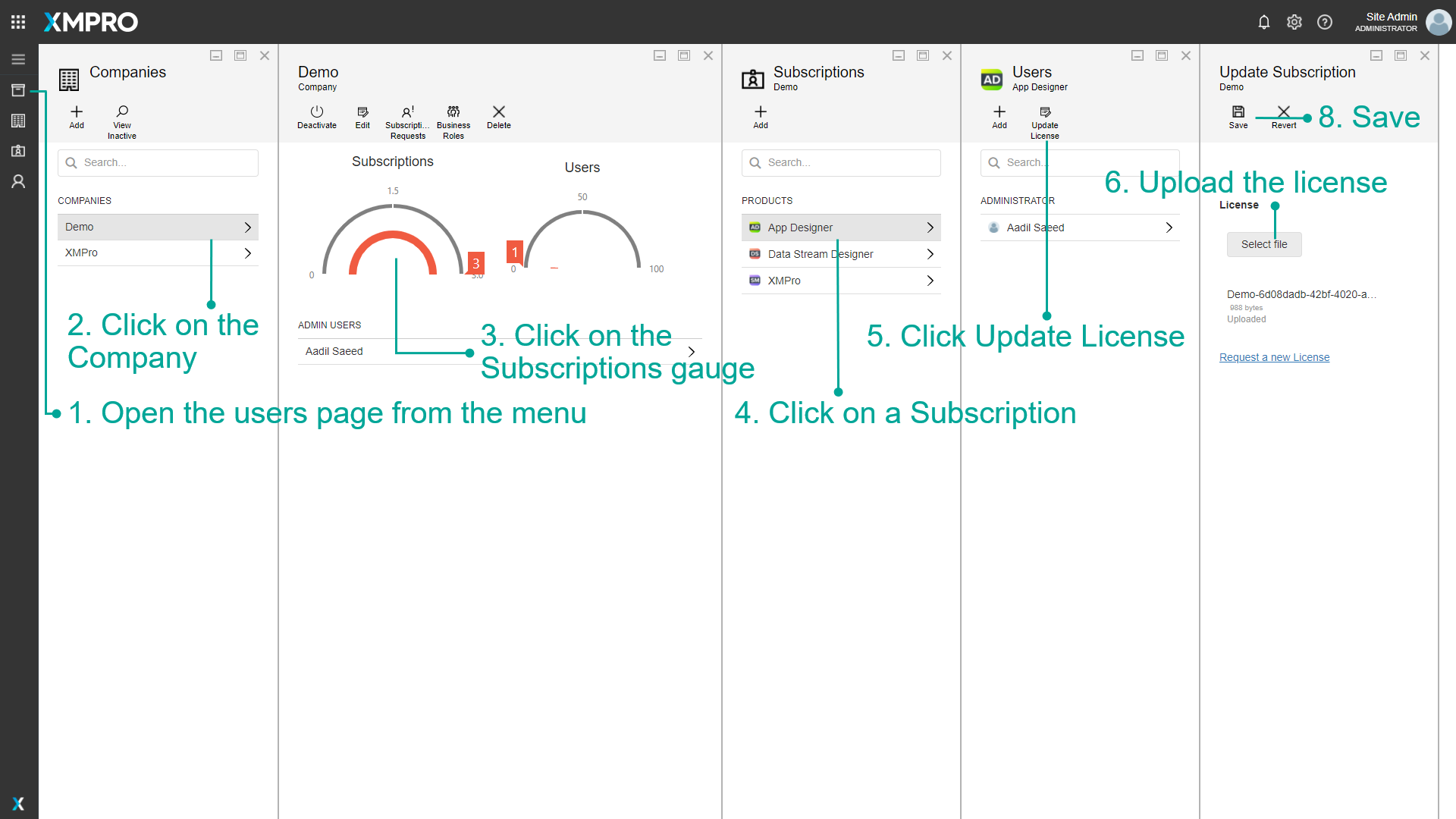Open administrator Aadil Saeed in Users panel

[1080, 227]
